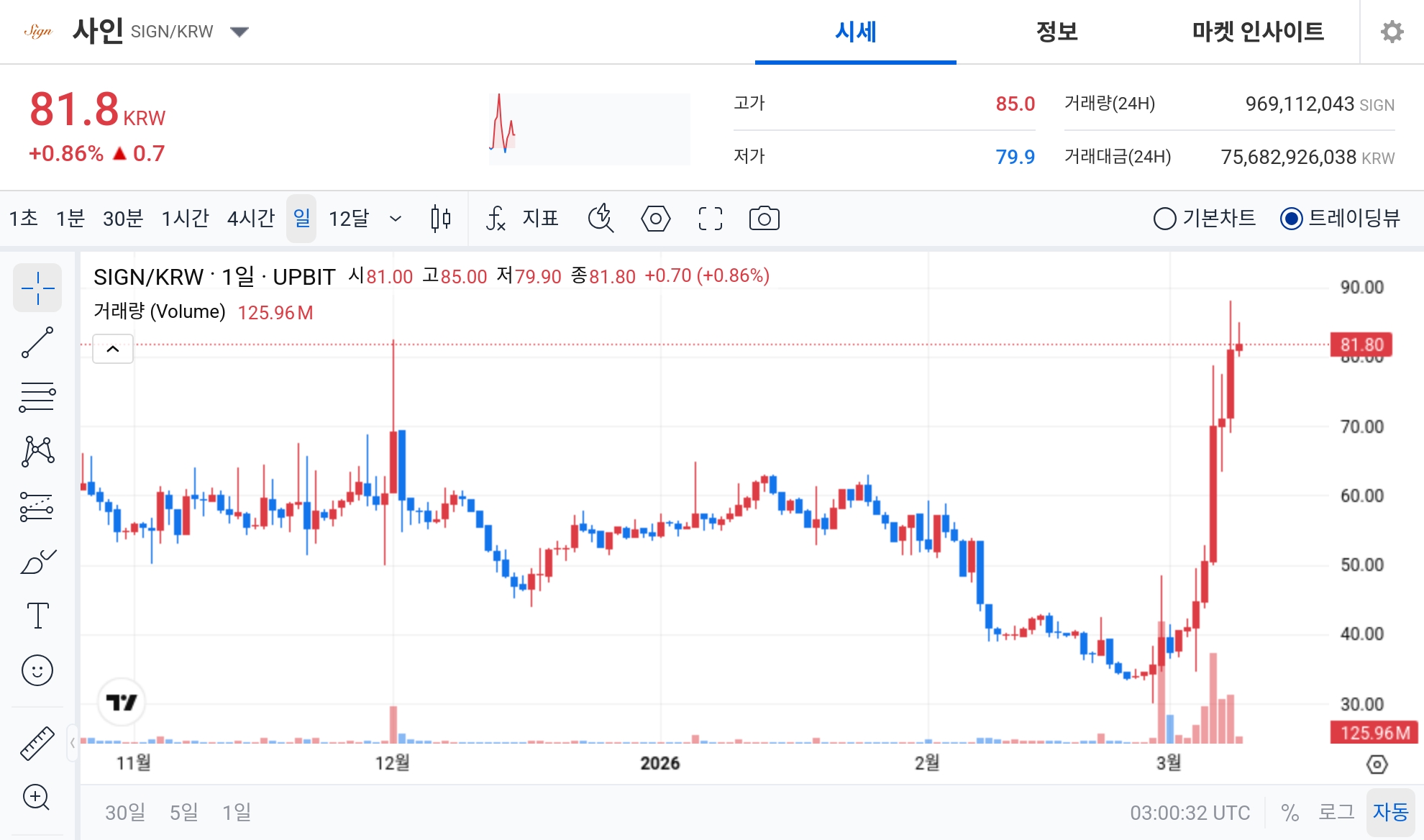Open the text annotation tool
The image size is (1424, 840).
(37, 616)
